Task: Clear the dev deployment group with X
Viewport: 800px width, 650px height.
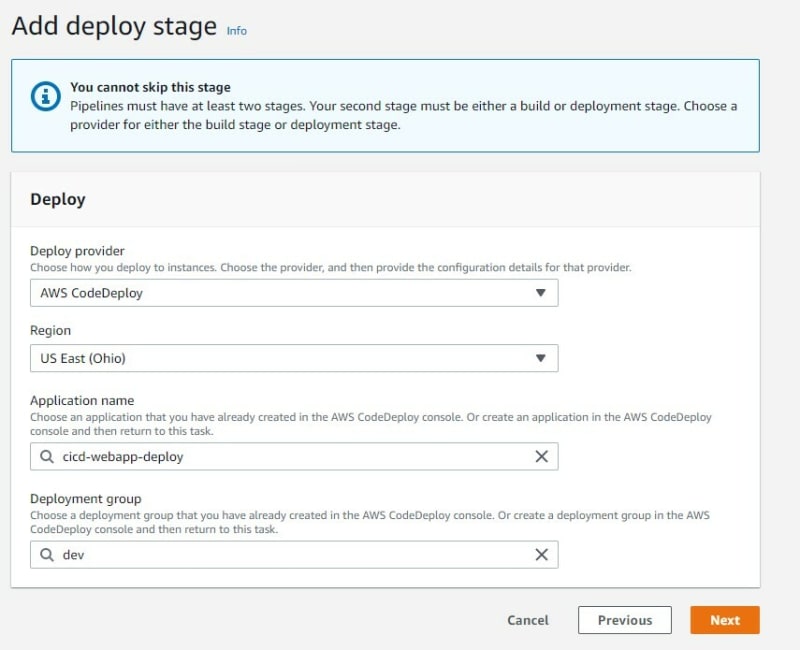Action: (x=541, y=555)
